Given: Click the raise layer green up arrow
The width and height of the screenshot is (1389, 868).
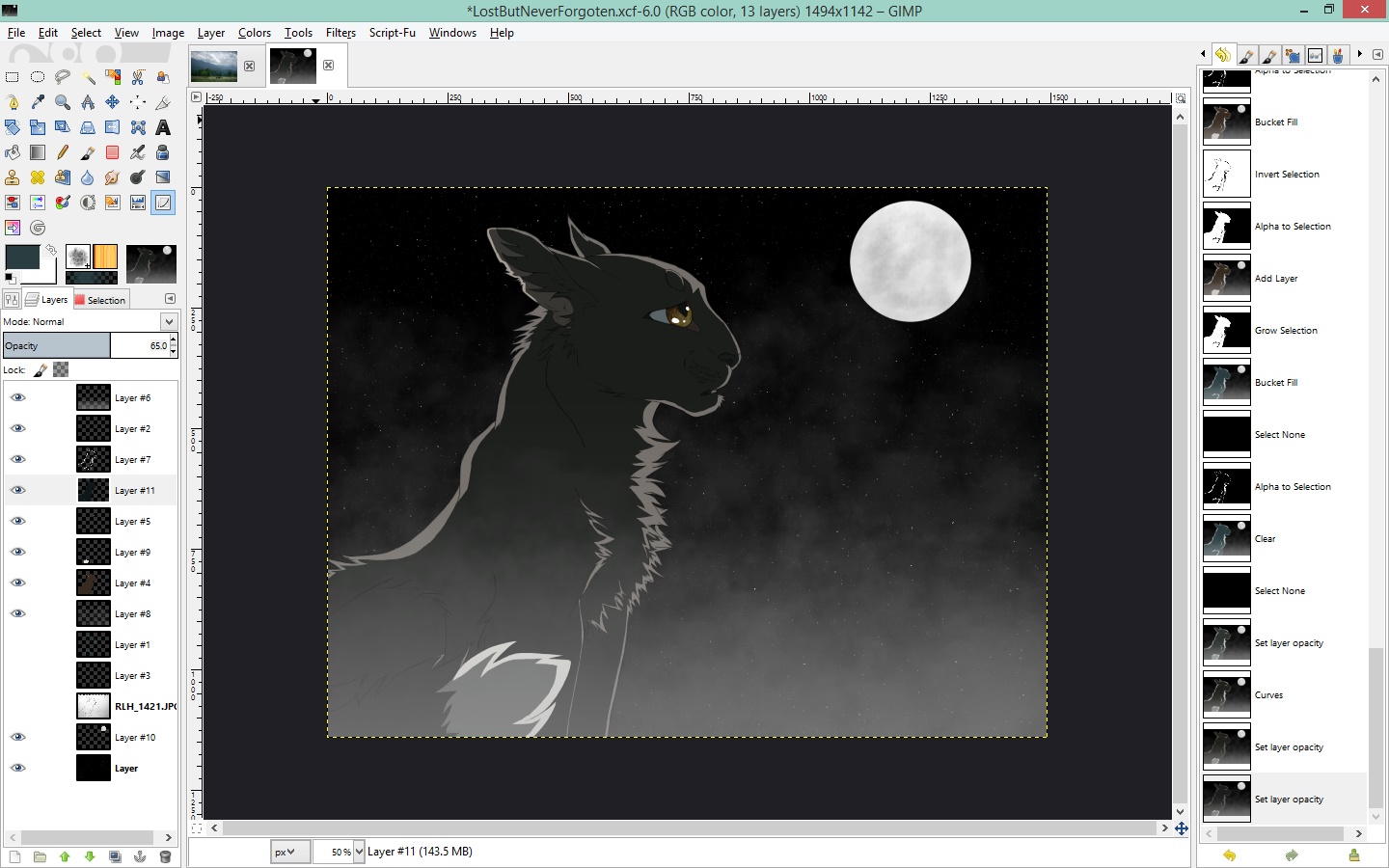Looking at the screenshot, I should click(65, 856).
